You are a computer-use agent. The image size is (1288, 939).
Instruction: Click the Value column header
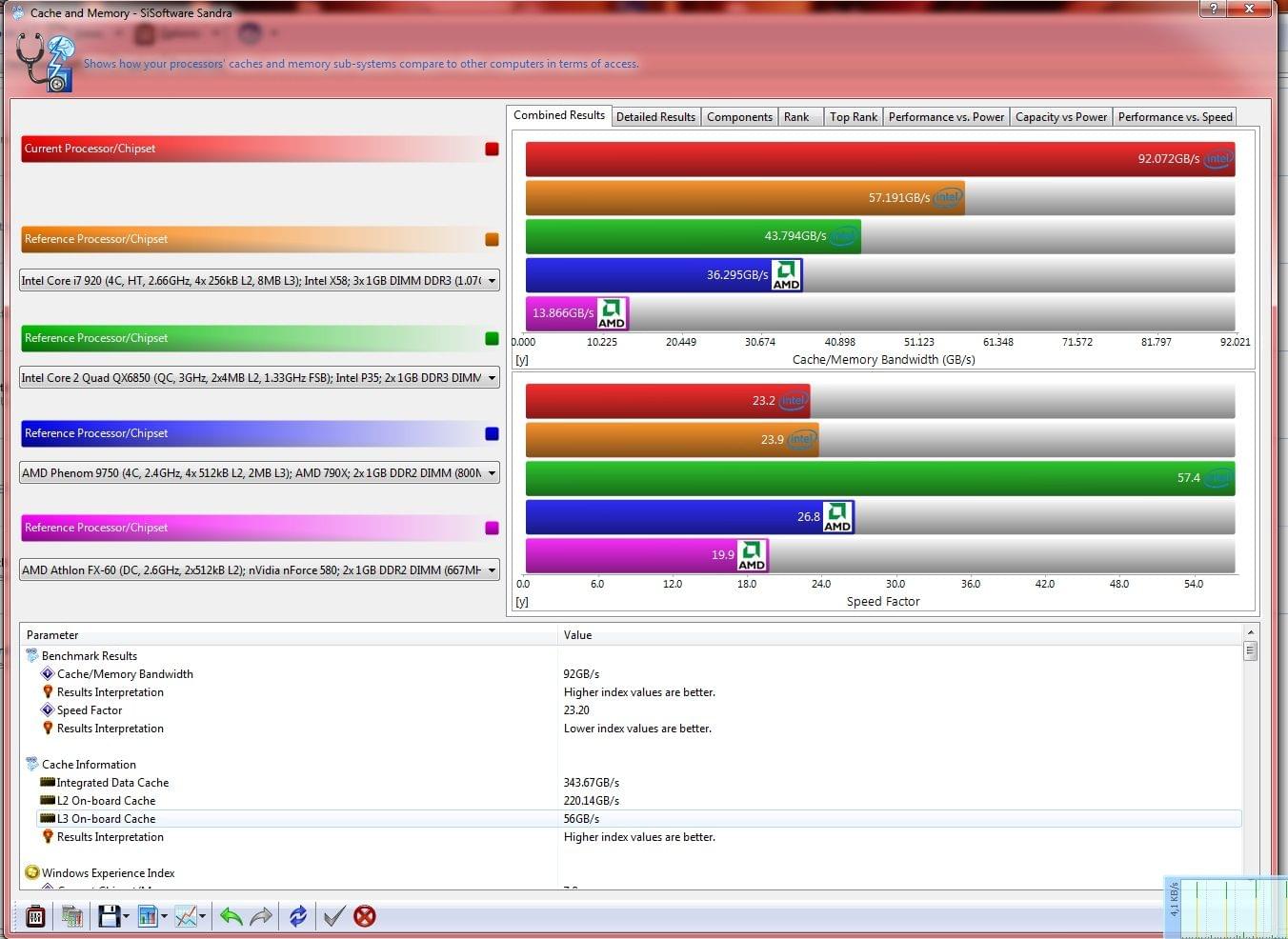[x=900, y=635]
